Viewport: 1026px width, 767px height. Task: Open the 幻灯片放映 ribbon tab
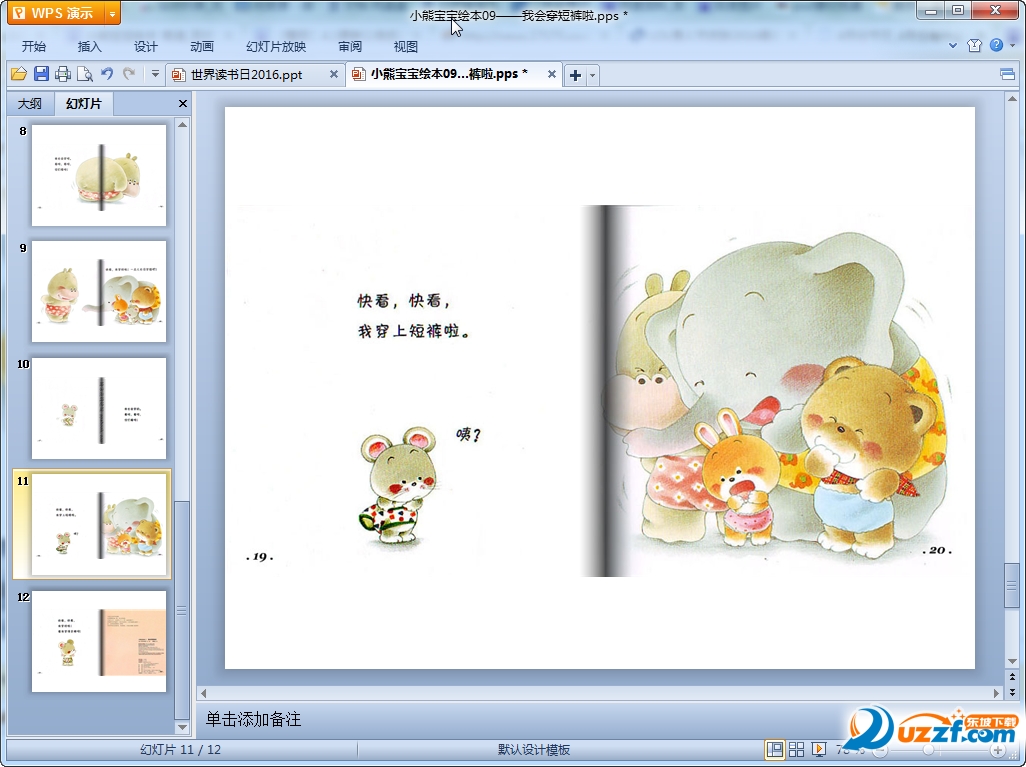pyautogui.click(x=276, y=46)
